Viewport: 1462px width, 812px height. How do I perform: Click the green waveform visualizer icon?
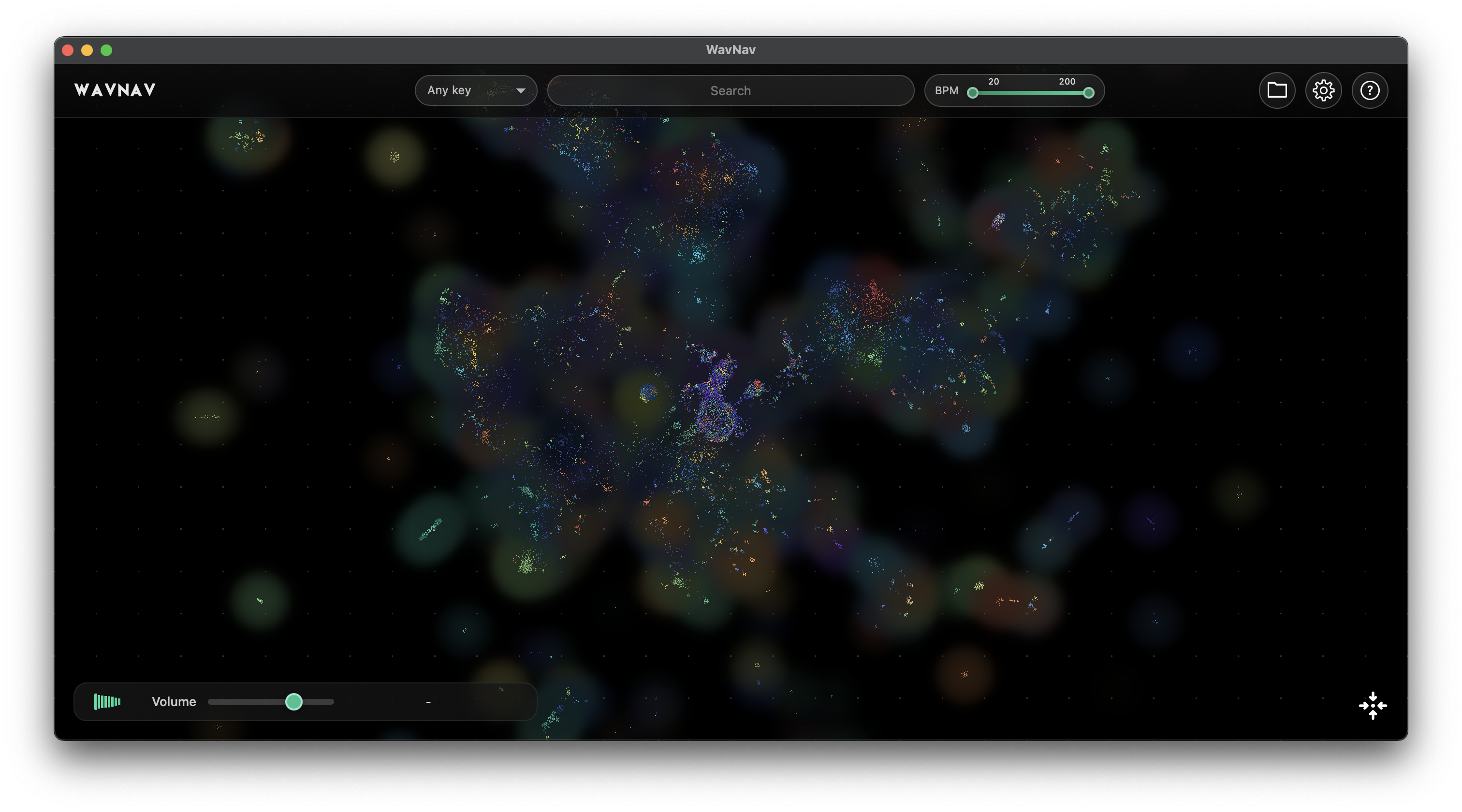click(x=108, y=702)
